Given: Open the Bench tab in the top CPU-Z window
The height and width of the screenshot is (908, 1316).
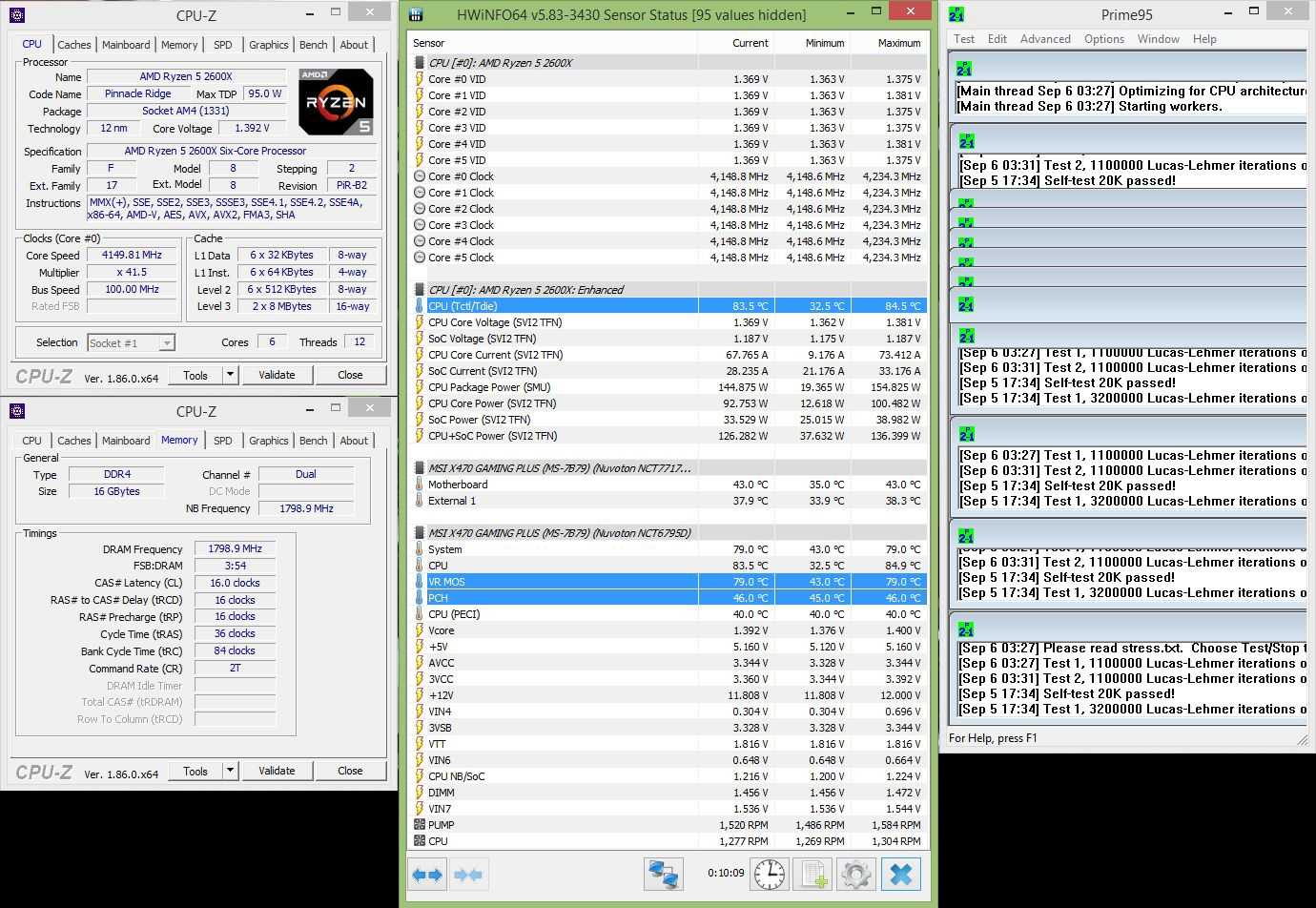Looking at the screenshot, I should click(x=313, y=45).
